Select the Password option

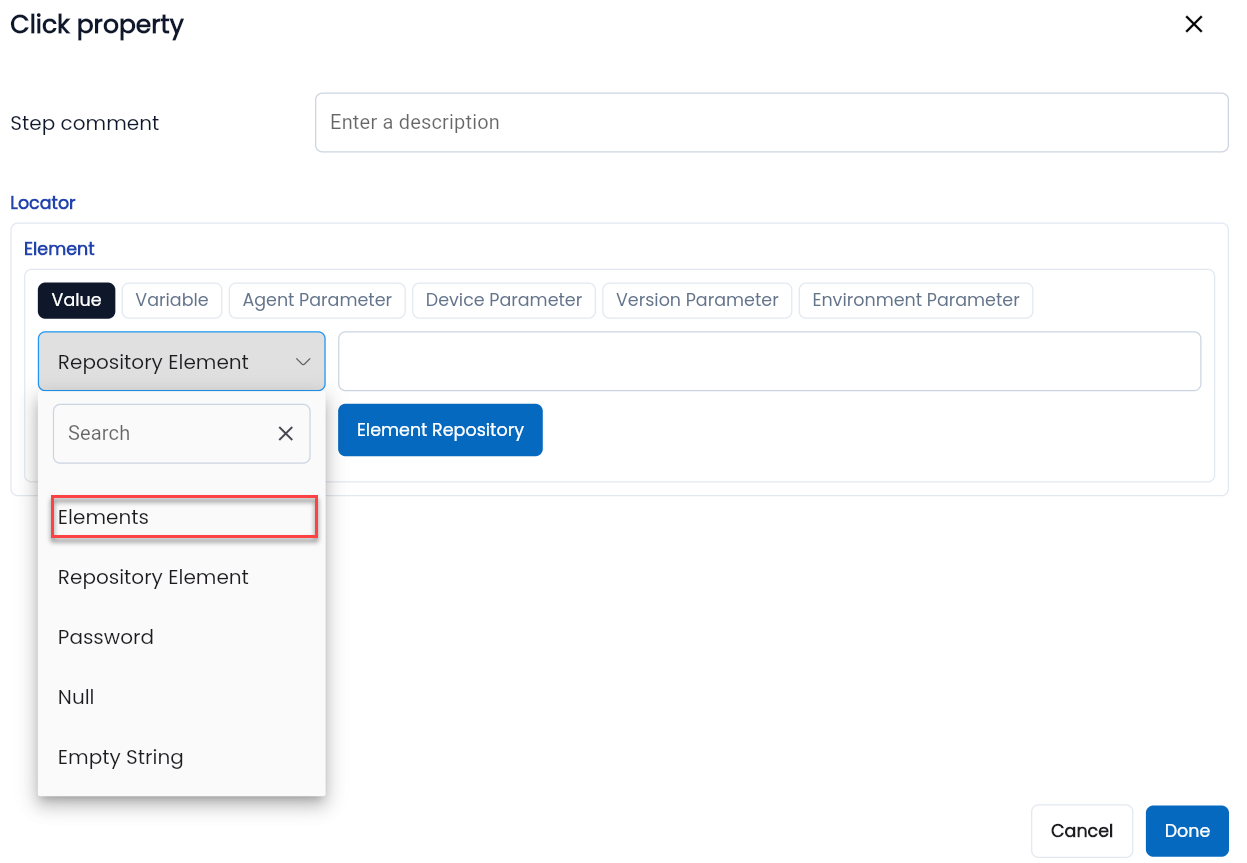181,637
